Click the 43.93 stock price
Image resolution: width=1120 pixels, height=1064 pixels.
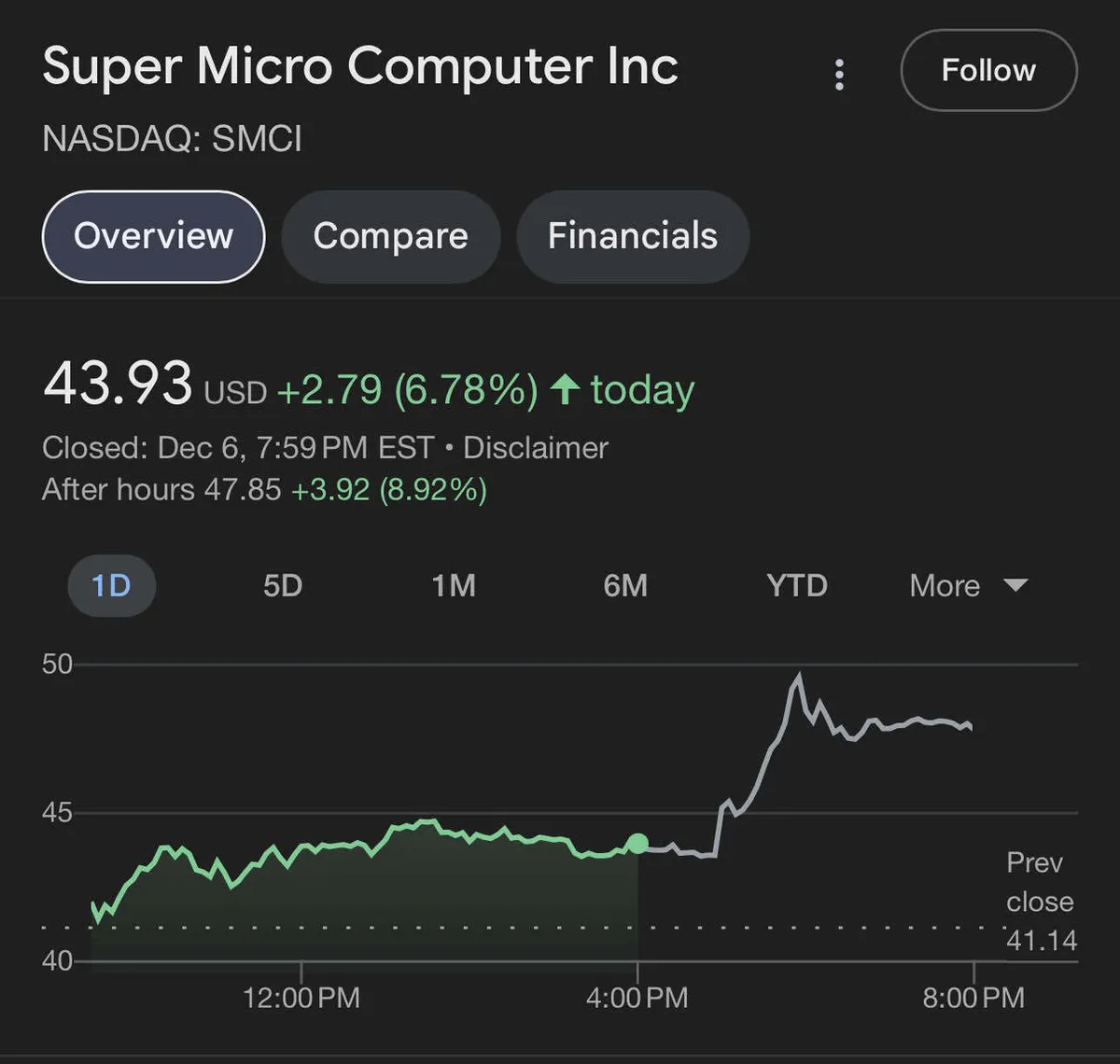[x=118, y=384]
